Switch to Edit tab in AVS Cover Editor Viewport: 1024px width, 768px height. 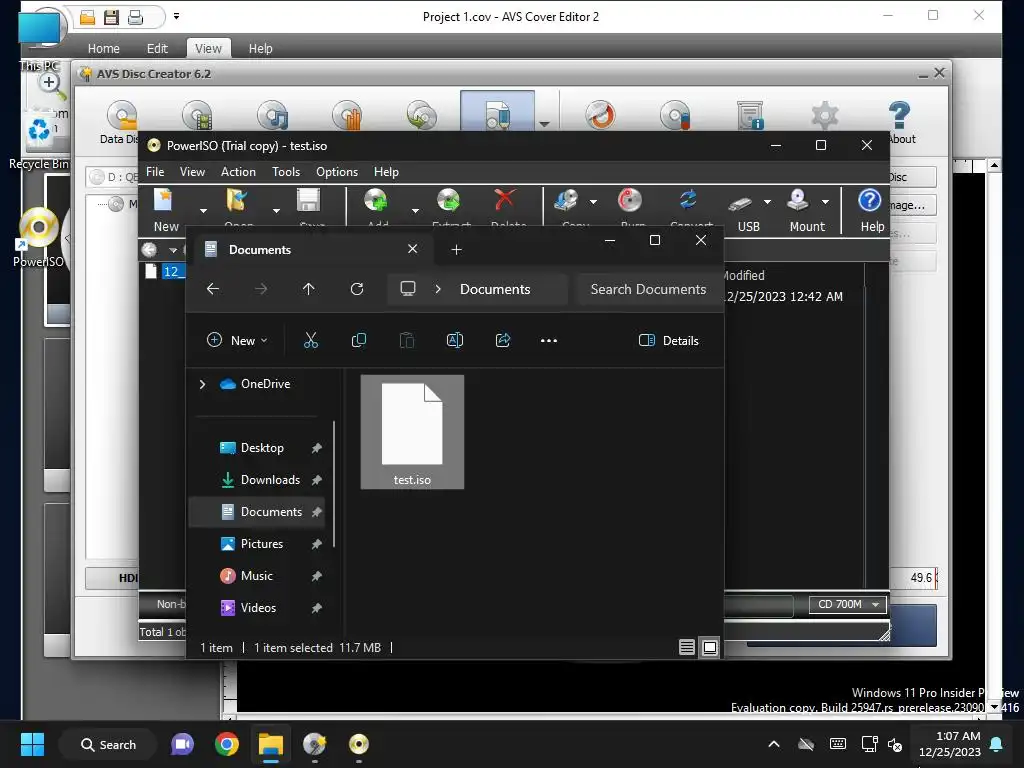[x=157, y=48]
